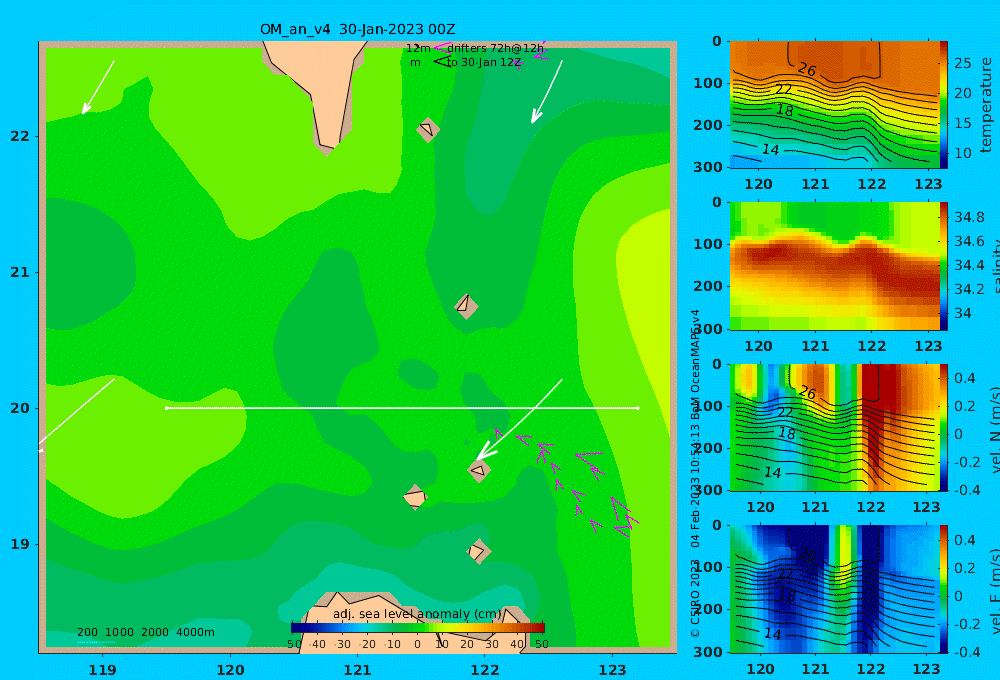
Task: Open the eastward velocity section panel
Action: (x=835, y=589)
